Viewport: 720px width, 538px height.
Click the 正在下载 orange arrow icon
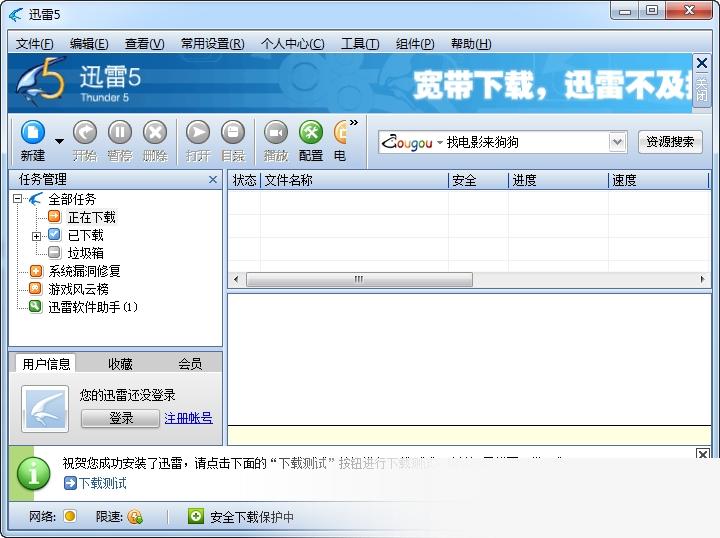[x=54, y=216]
